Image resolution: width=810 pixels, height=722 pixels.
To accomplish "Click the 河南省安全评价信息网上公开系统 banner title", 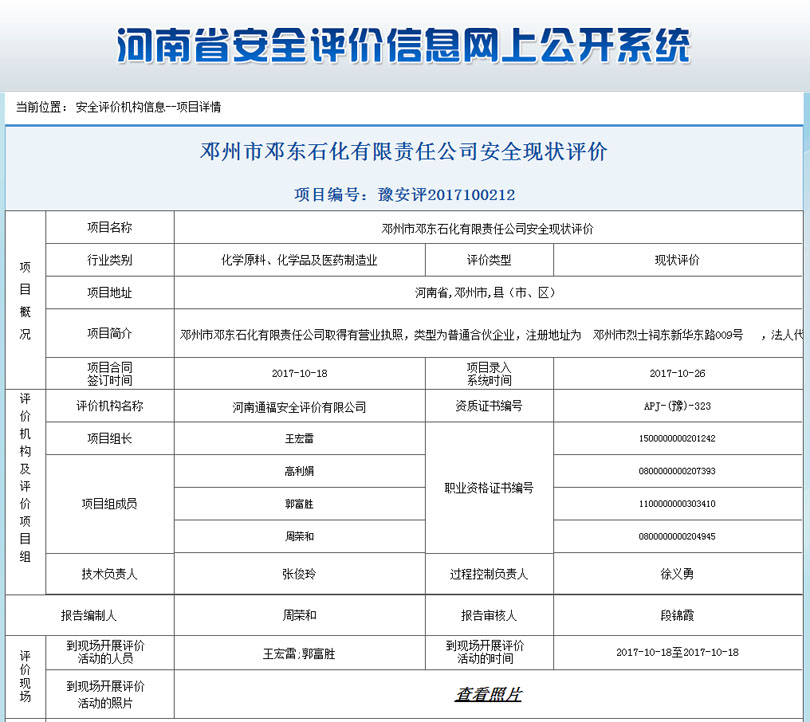I will point(403,45).
